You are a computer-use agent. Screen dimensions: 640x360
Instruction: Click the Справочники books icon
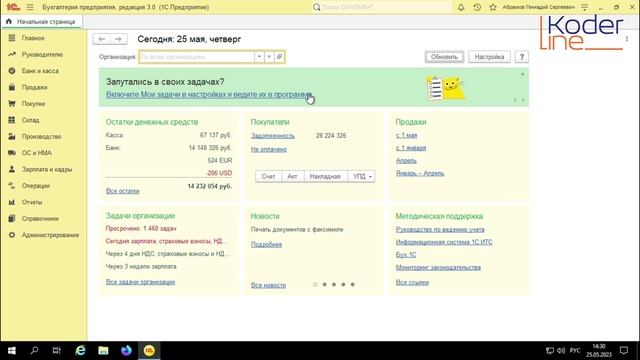(12, 218)
